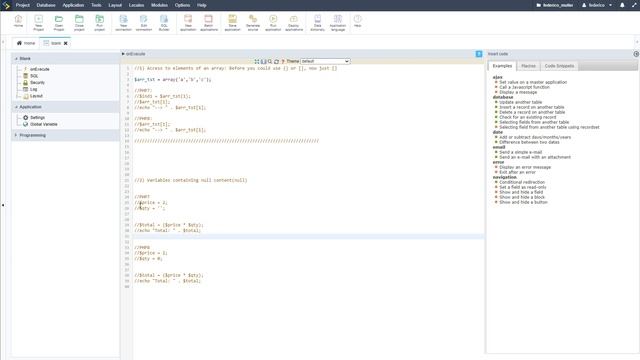Screen dimensions: 640x360
Task: Open the Data dictionary tool
Action: click(x=317, y=23)
